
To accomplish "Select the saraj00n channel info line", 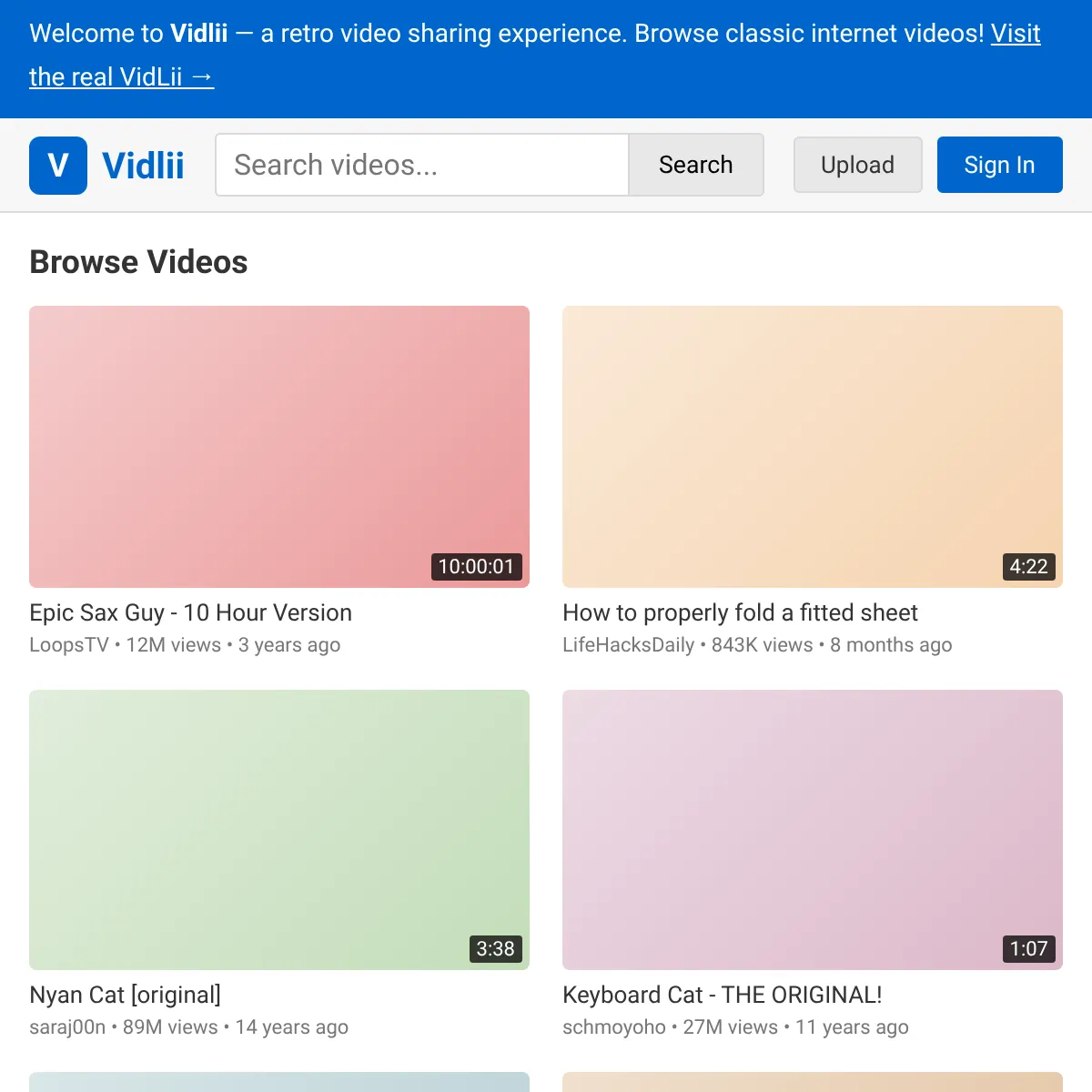I will pos(188,1027).
